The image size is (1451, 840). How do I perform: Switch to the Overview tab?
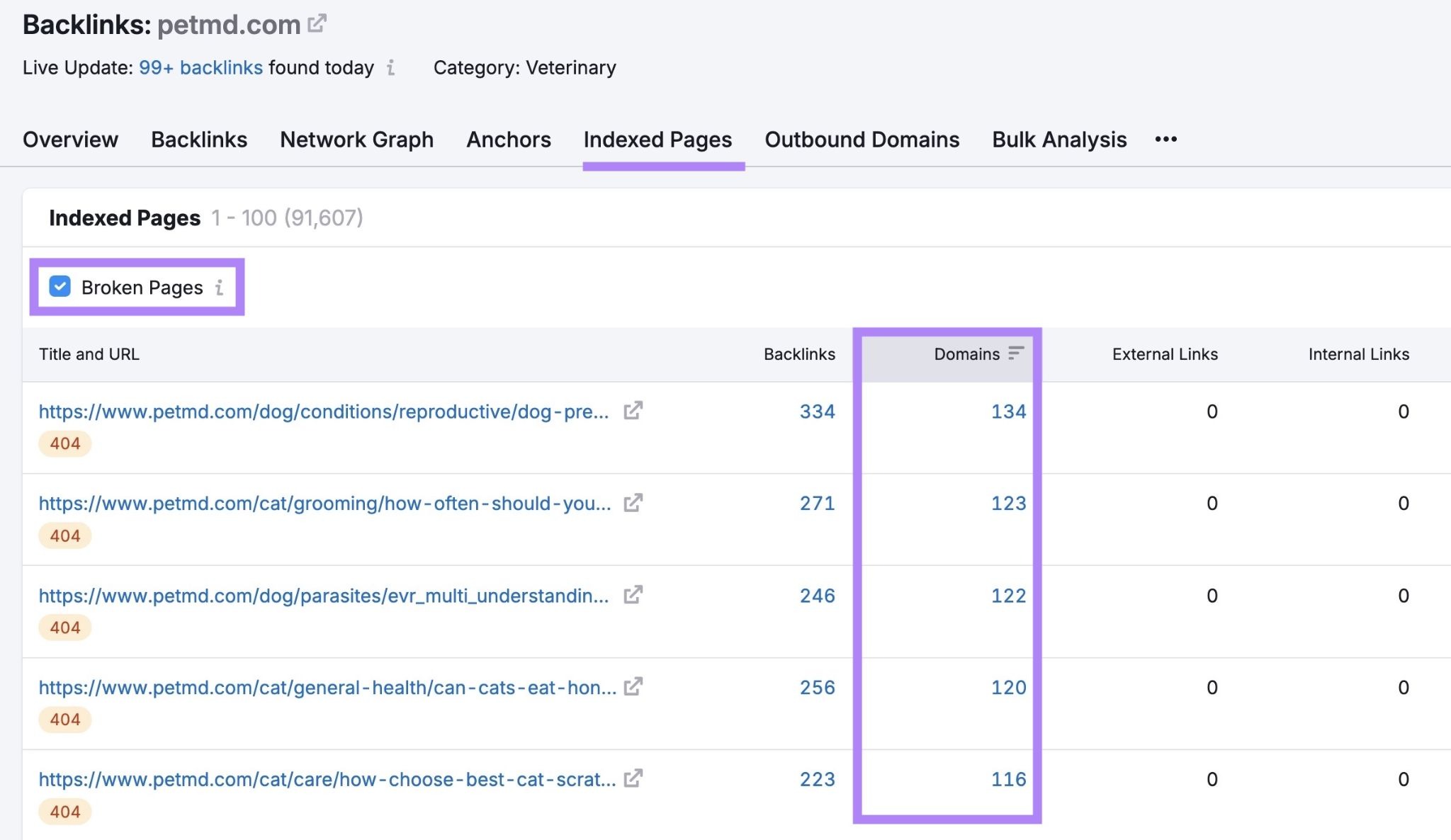pyautogui.click(x=70, y=139)
